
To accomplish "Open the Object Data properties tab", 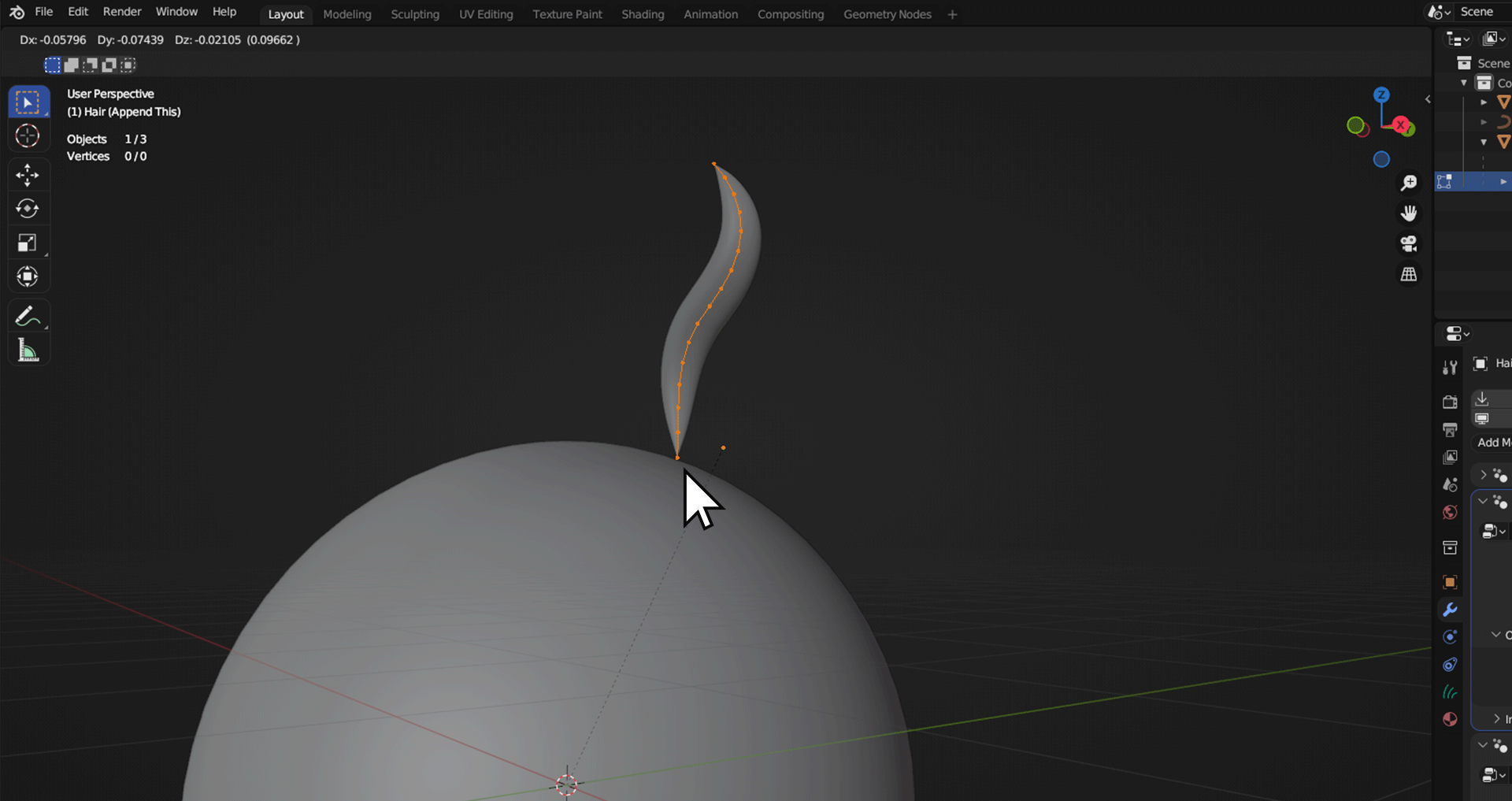I will coord(1450,692).
